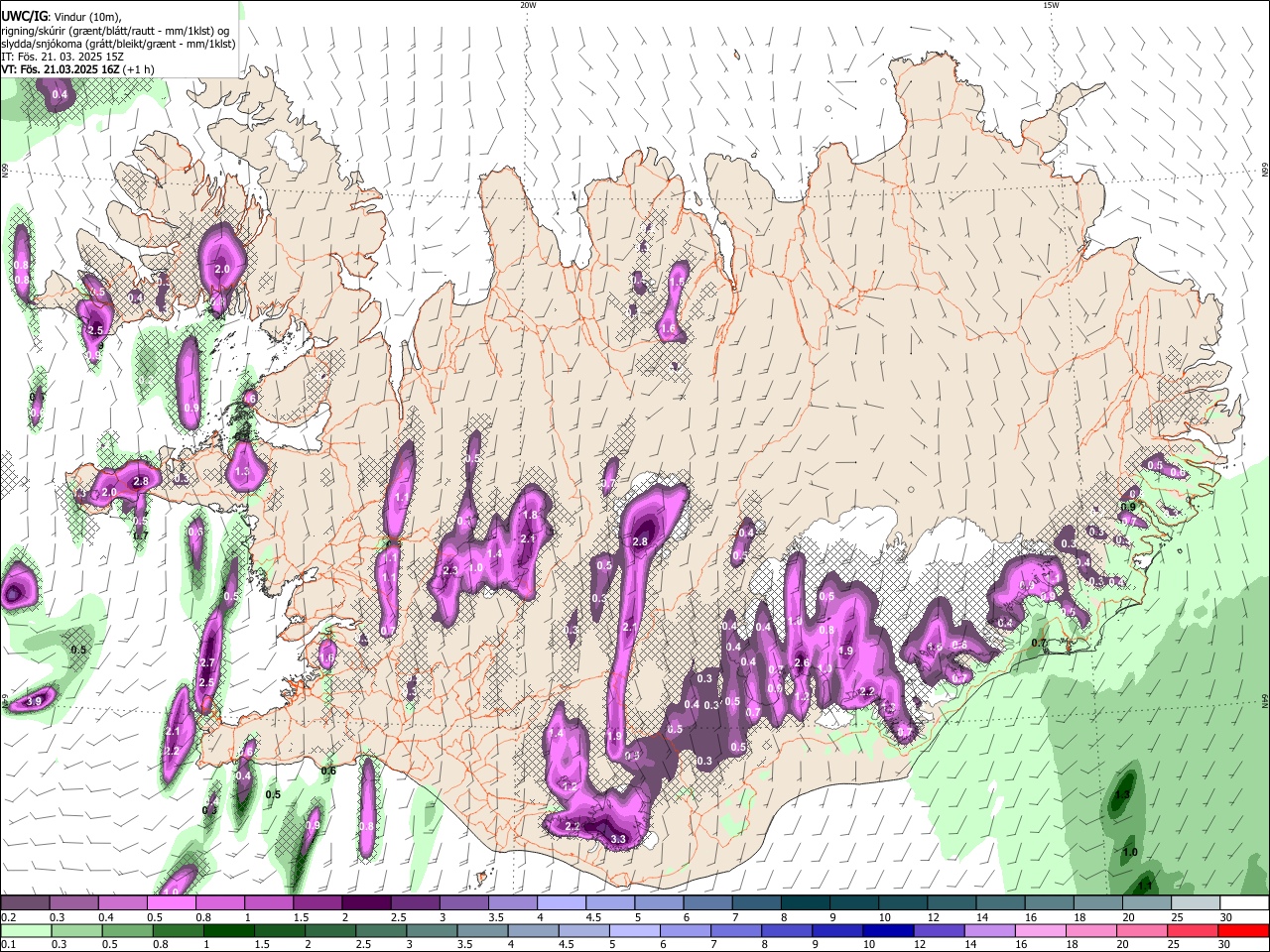Select the bright red 30 swatch in lower legend row
The width and height of the screenshot is (1270, 952).
pyautogui.click(x=1243, y=931)
